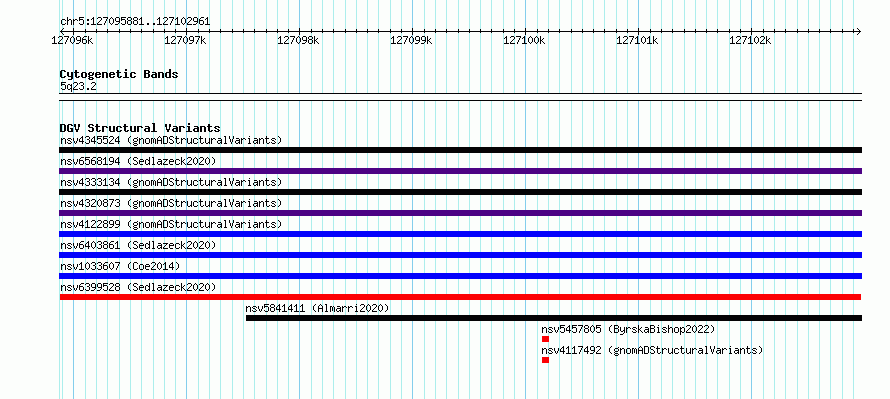Screen dimensions: 890x399
Task: Click the DGV Structural Variants track title
Action: [140, 128]
